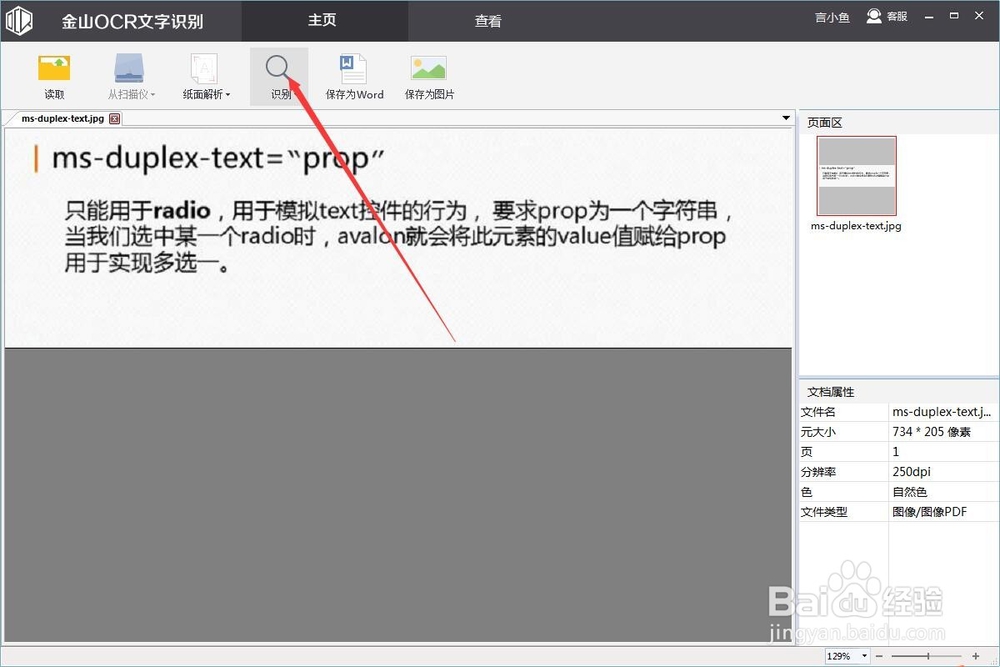Open the 129% zoom level dropdown
The height and width of the screenshot is (667, 1000).
click(x=862, y=656)
